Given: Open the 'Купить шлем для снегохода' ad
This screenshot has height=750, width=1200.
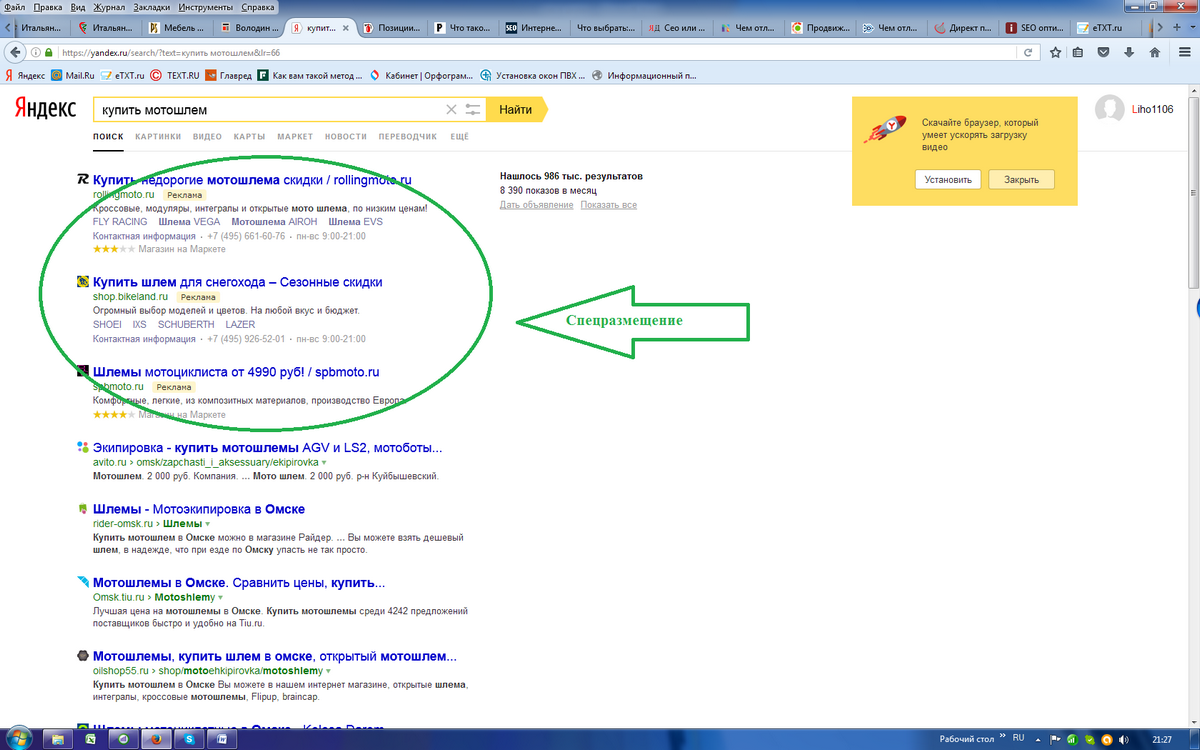Looking at the screenshot, I should pyautogui.click(x=237, y=282).
